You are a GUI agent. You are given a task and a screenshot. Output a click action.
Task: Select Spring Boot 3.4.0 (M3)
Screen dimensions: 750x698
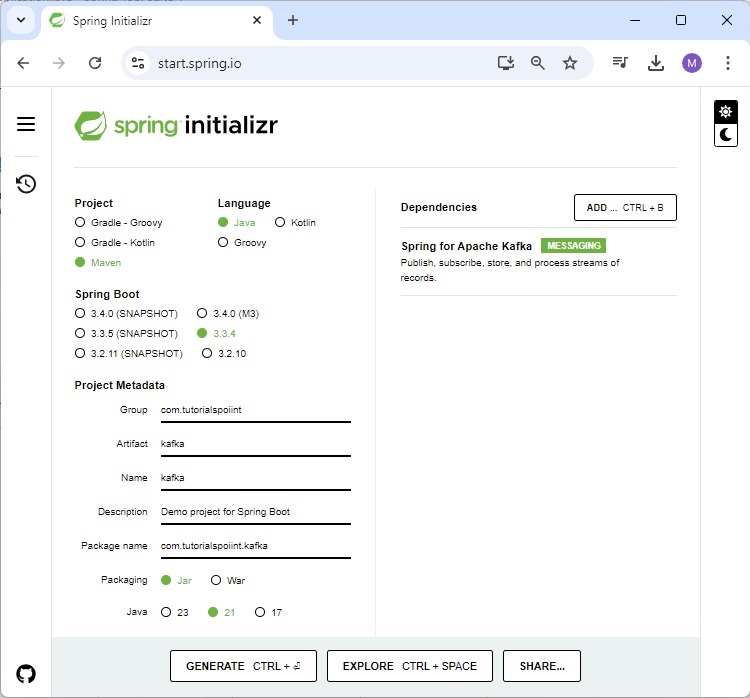(x=228, y=313)
